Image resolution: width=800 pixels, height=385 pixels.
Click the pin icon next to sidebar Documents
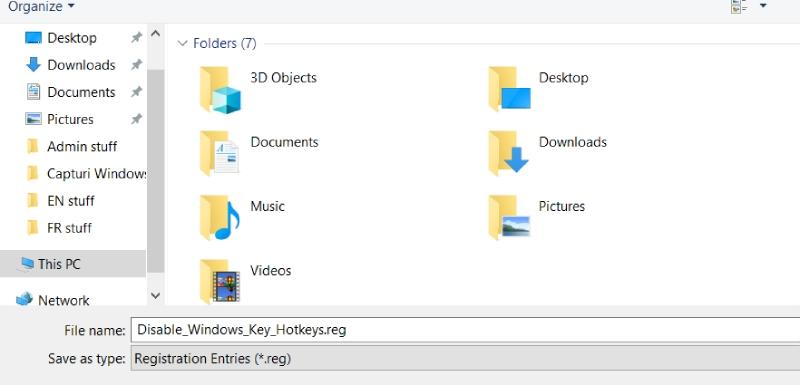coord(136,92)
